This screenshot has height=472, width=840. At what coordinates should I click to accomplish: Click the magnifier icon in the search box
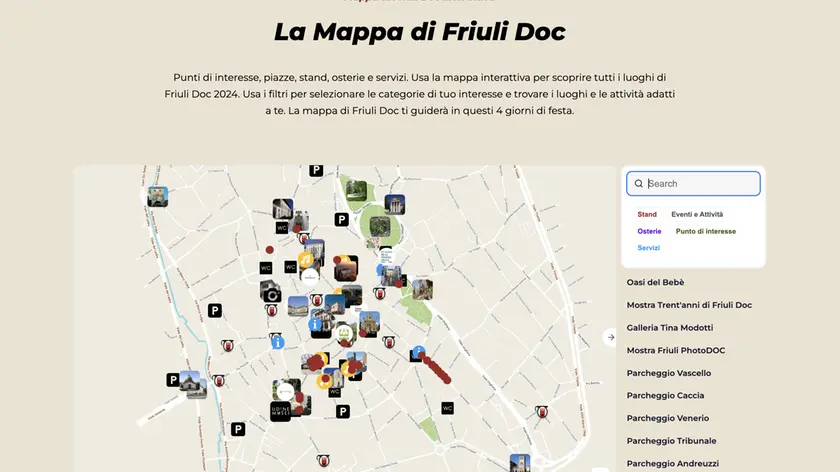(639, 184)
